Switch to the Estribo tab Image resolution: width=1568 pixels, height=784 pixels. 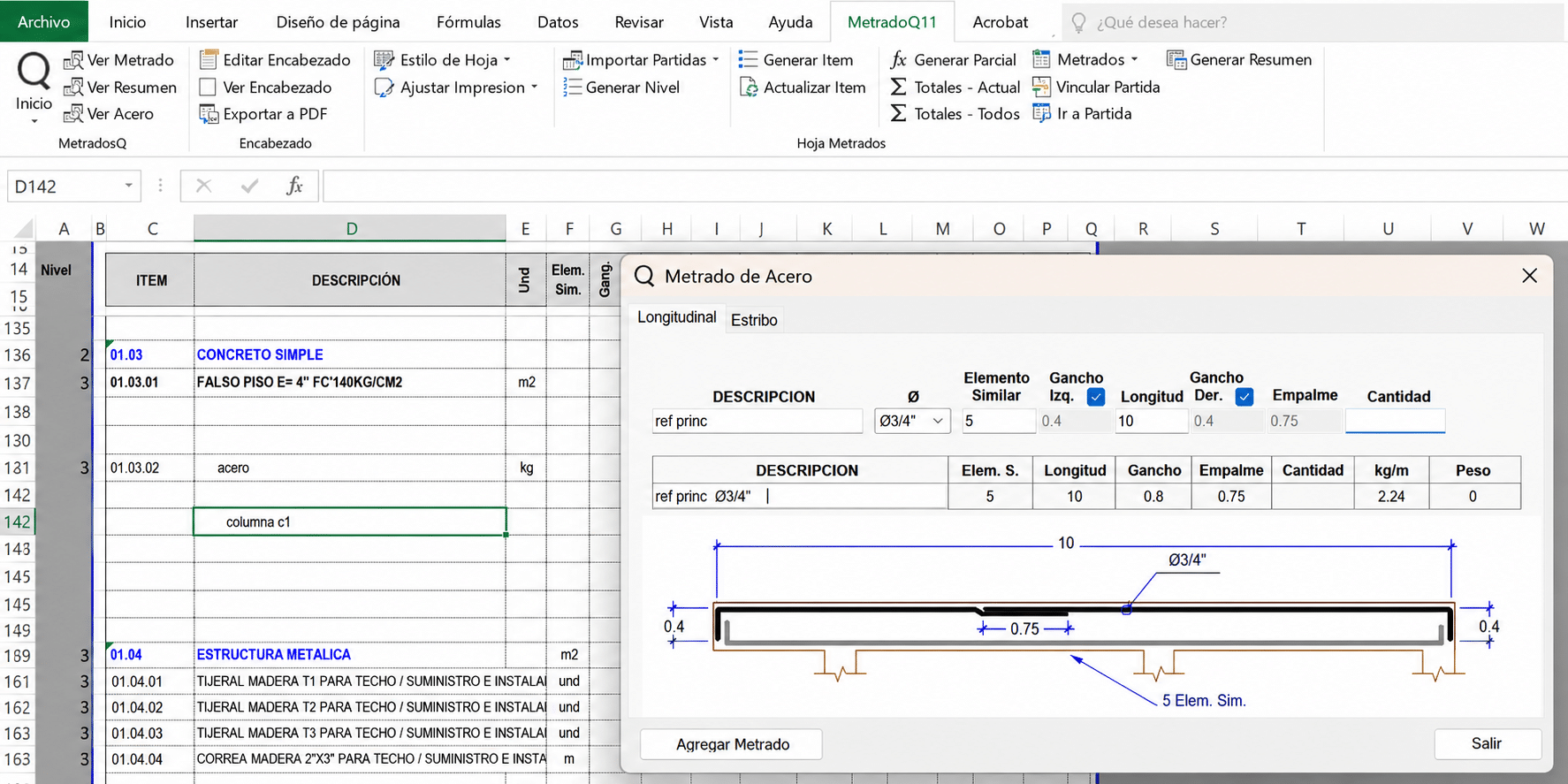tap(754, 320)
